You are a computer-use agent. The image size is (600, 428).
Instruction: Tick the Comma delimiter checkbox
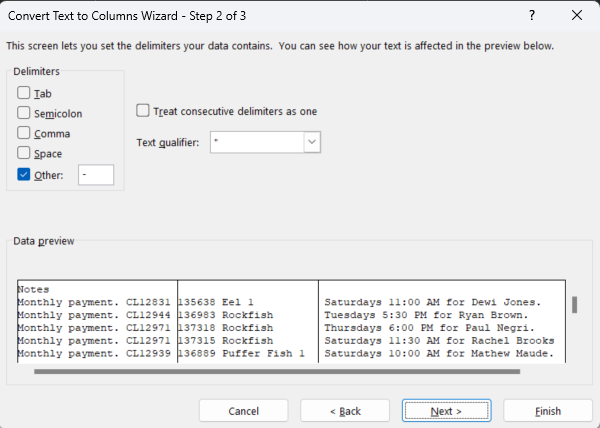point(23,133)
